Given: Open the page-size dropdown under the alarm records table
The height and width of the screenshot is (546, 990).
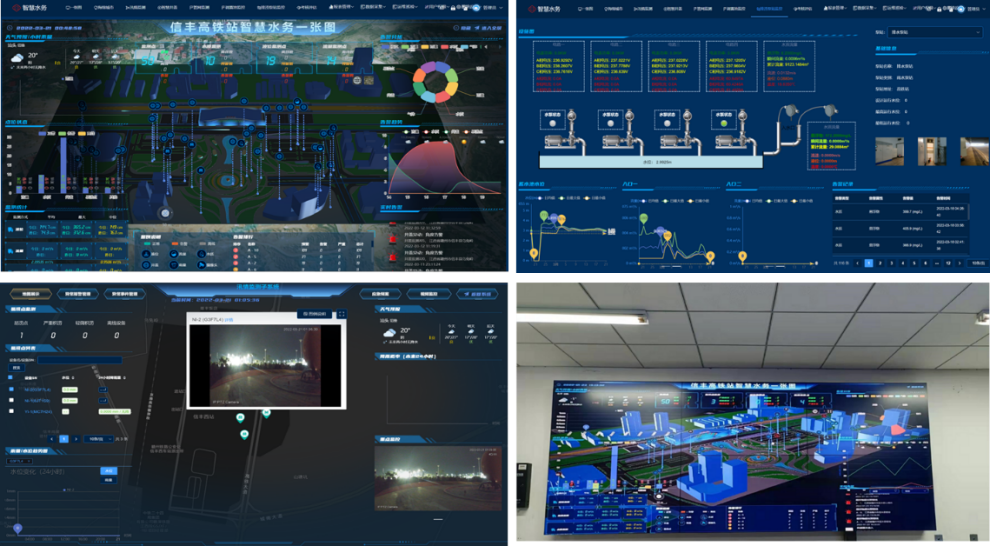Looking at the screenshot, I should [977, 263].
